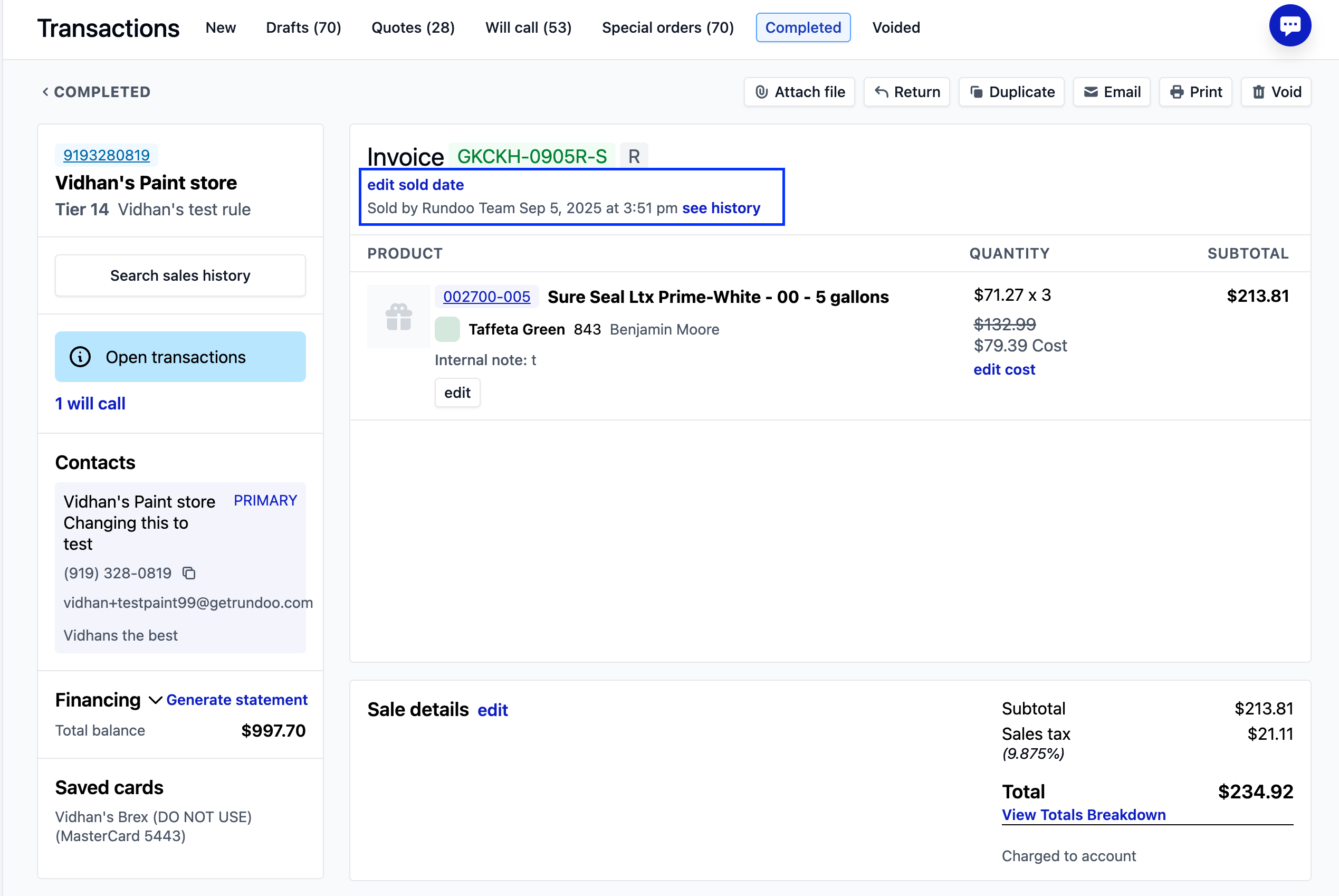The width and height of the screenshot is (1339, 896).
Task: Click the Duplicate copy button
Action: [x=1011, y=92]
